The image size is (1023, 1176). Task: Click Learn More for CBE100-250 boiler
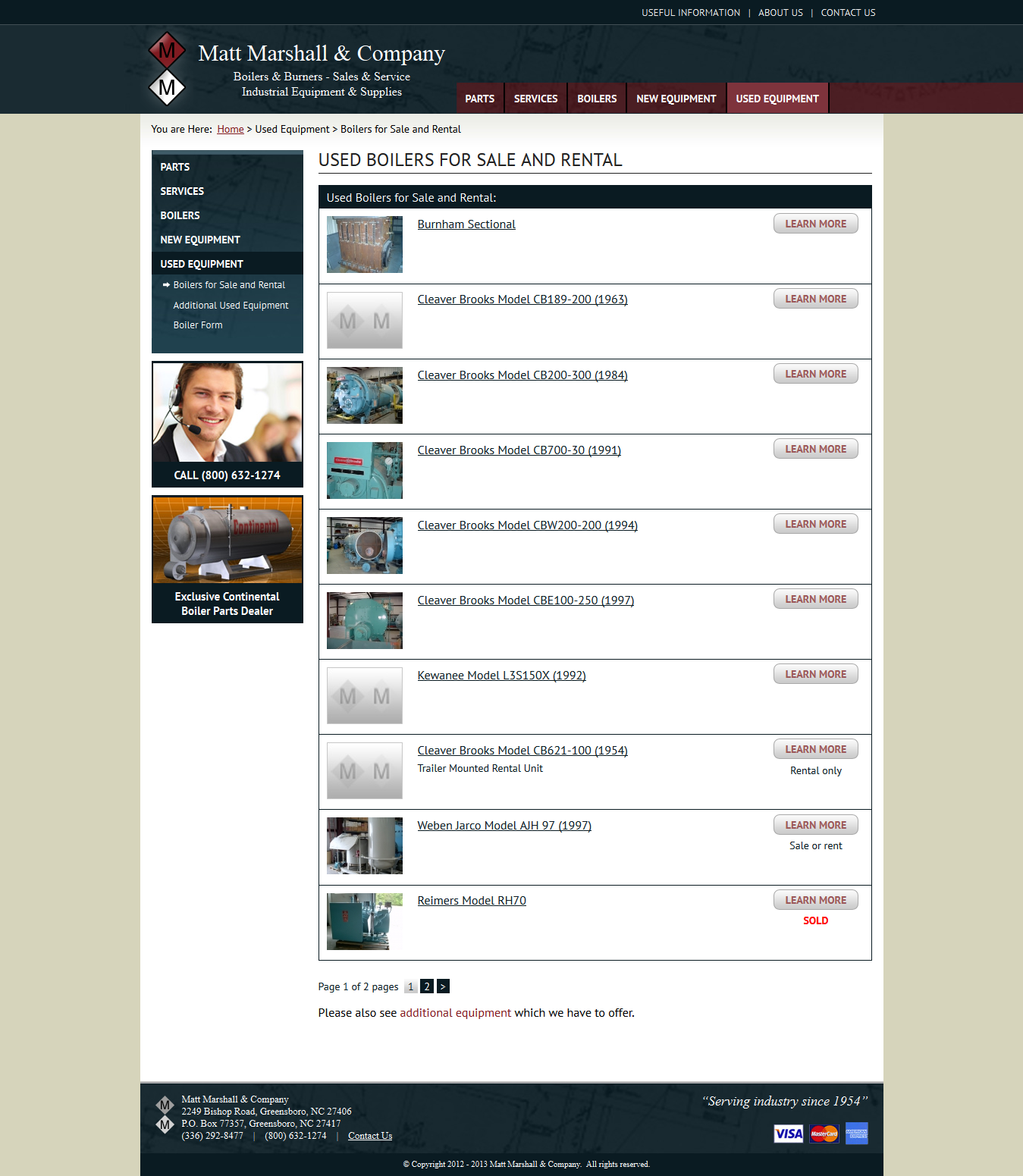point(816,599)
